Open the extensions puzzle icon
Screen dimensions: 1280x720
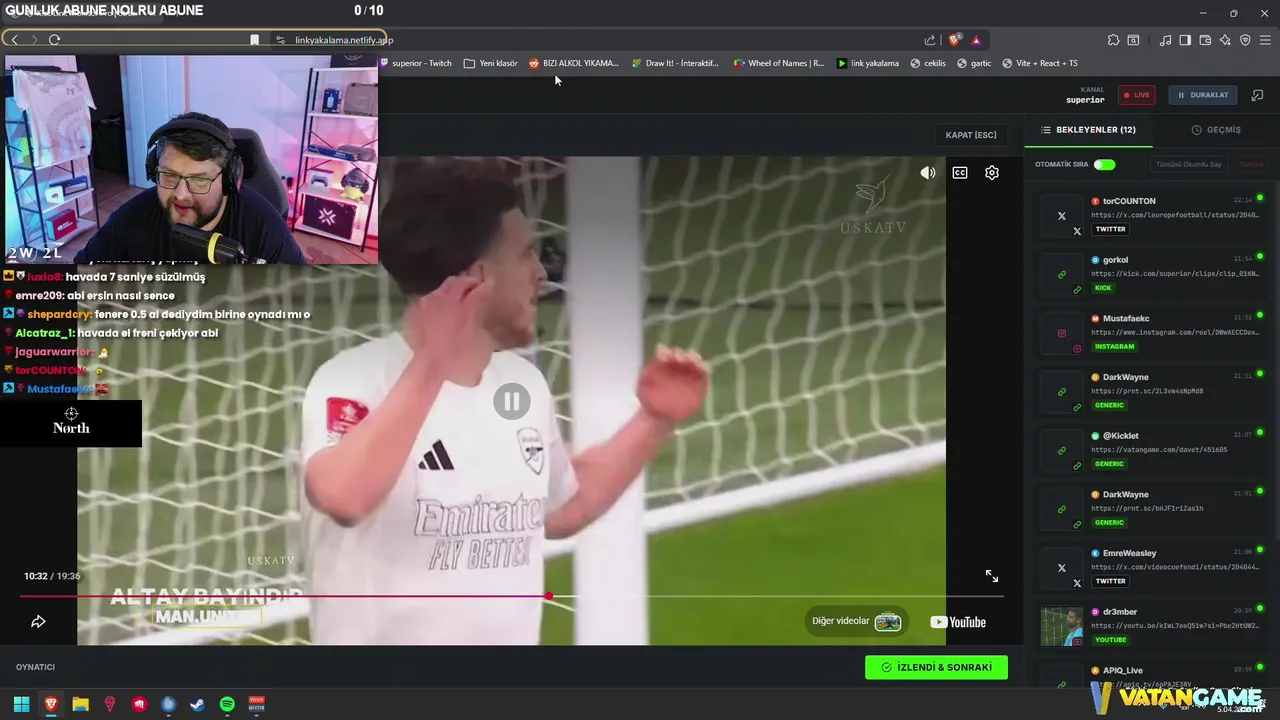tap(1113, 40)
